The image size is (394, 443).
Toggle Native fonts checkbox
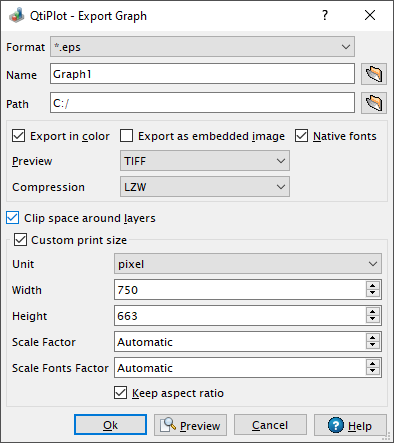(301, 136)
